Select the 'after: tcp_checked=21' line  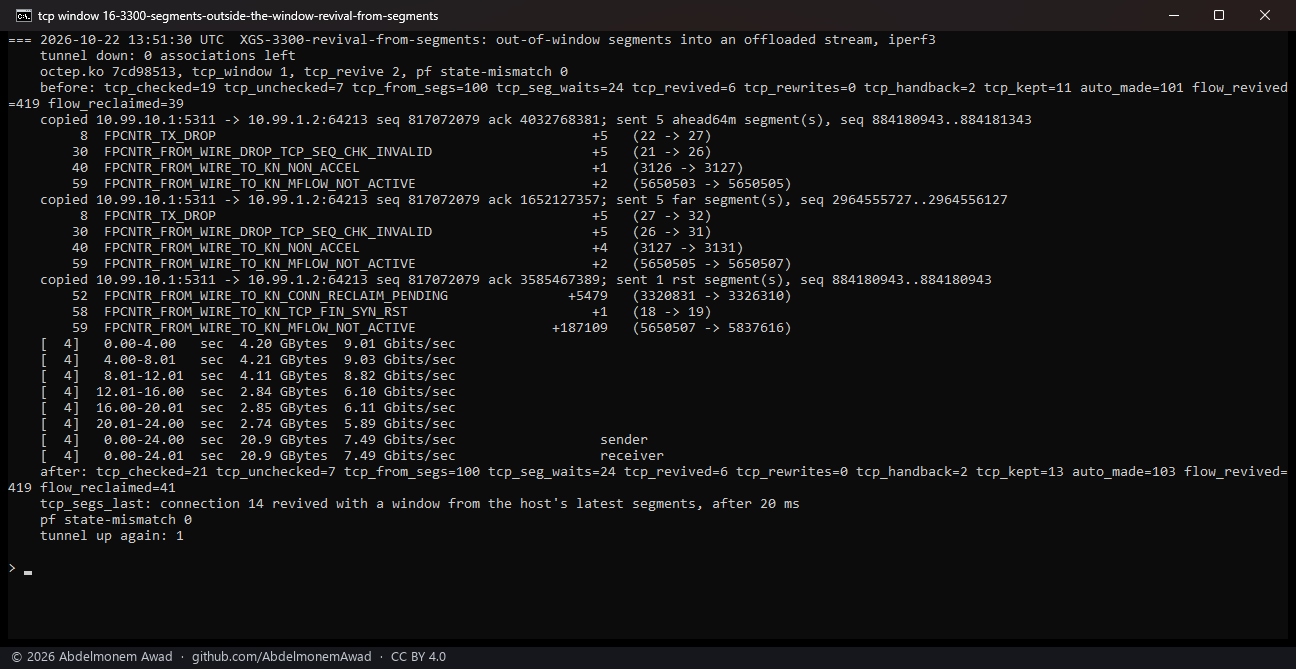pyautogui.click(x=664, y=472)
